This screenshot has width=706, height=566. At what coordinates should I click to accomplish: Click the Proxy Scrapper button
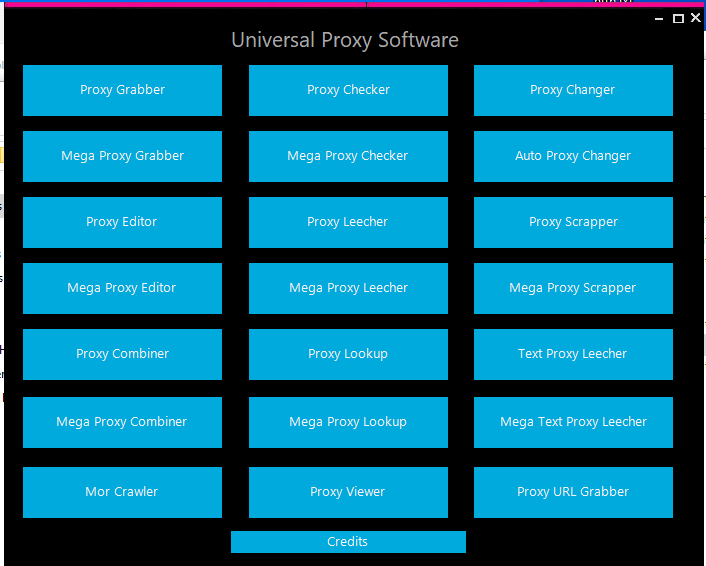click(x=573, y=222)
